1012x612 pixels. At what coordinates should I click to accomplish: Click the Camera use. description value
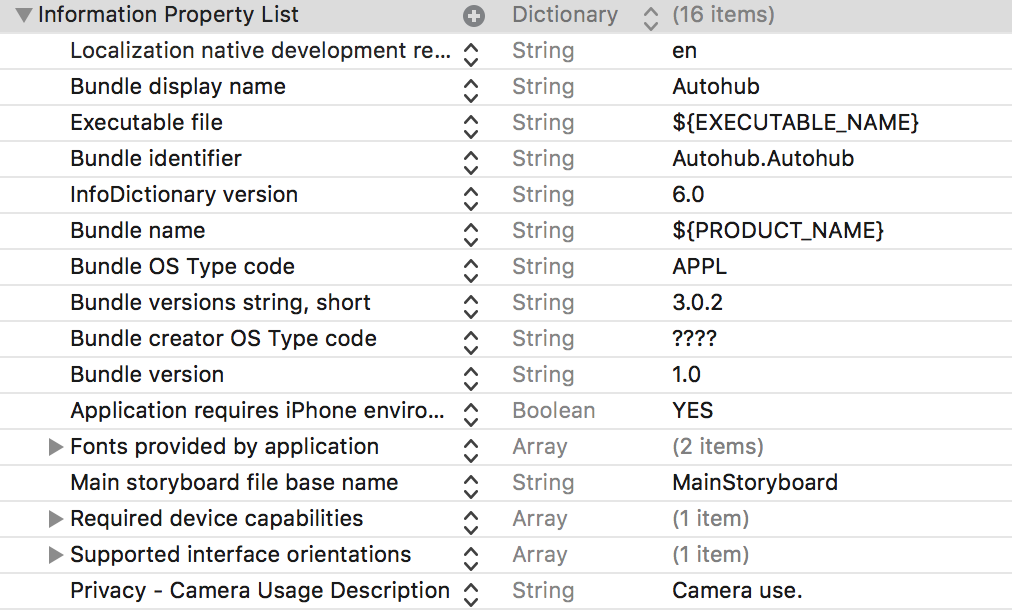(737, 591)
